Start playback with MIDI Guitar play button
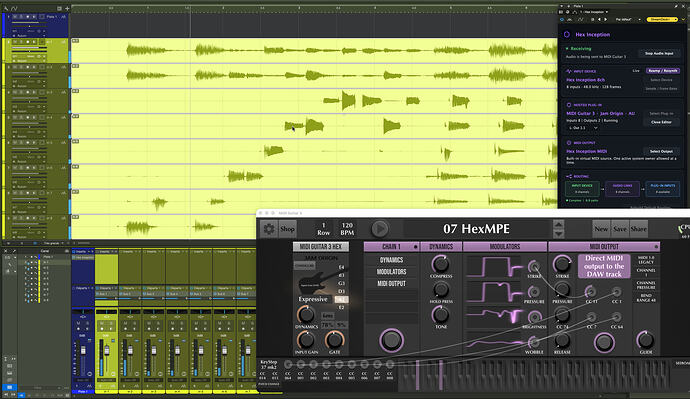Screen dimensions: 690x399 point(380,229)
